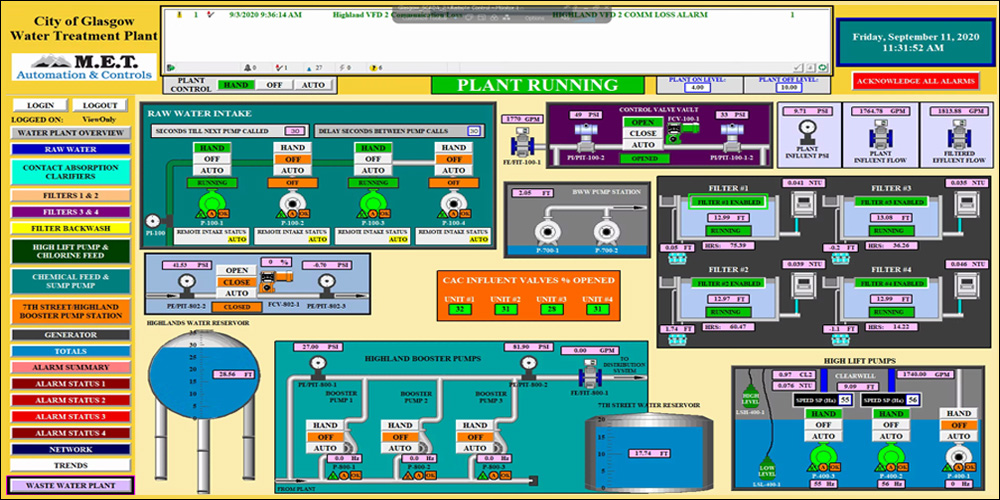Go to the Alarm Summary screen
This screenshot has width=1000, height=500.
pyautogui.click(x=71, y=367)
